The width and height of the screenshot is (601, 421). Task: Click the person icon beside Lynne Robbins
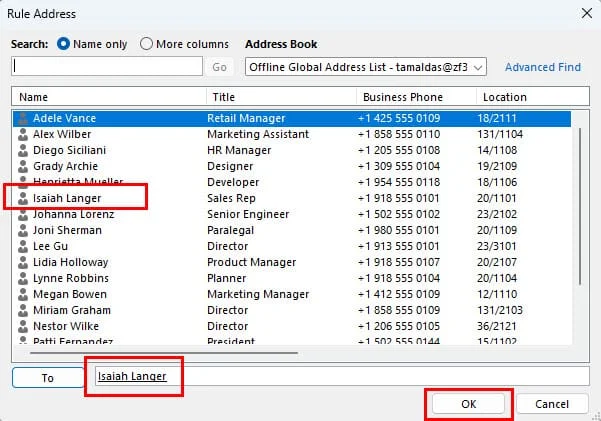(23, 278)
